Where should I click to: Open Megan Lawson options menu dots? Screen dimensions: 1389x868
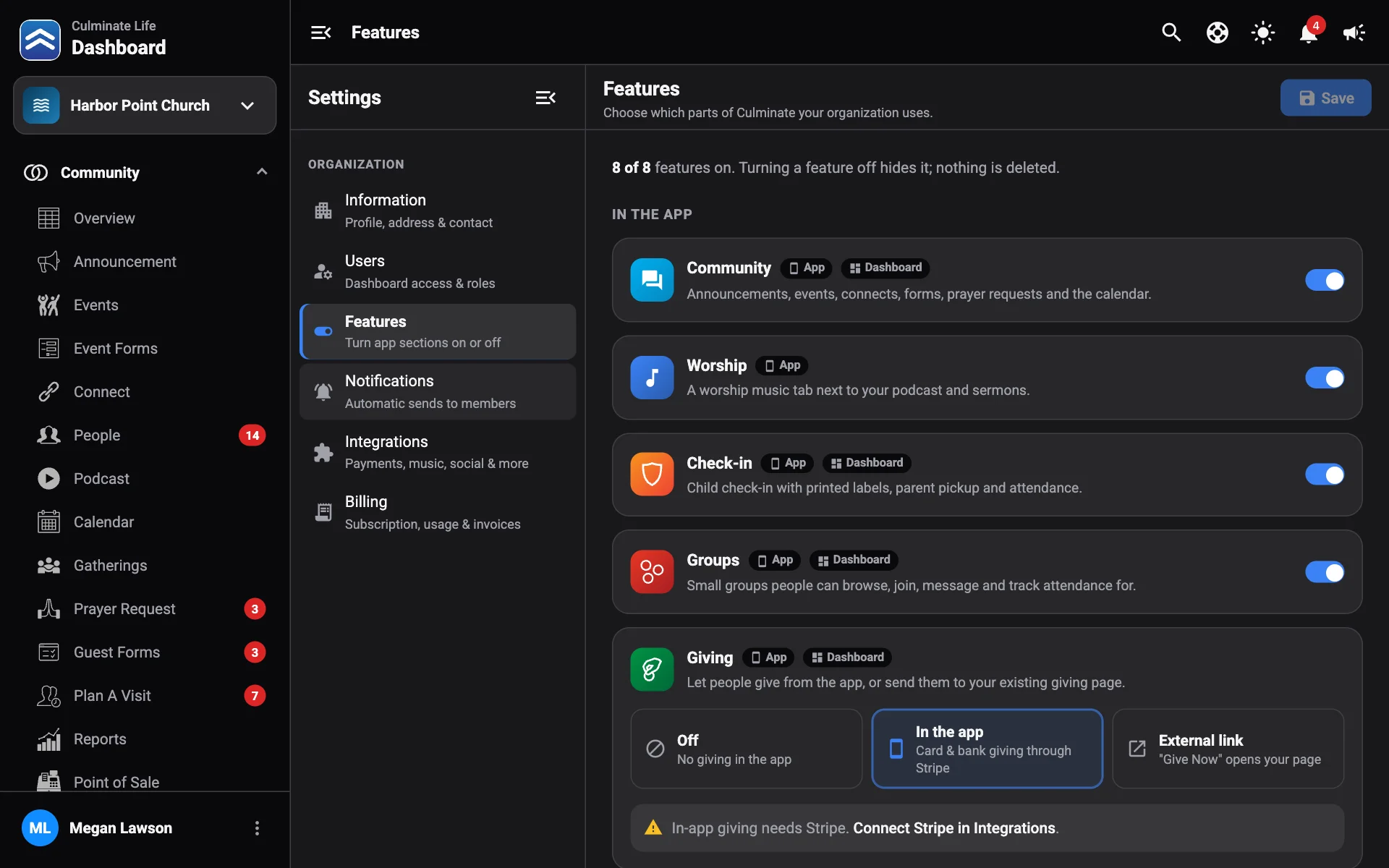(257, 828)
